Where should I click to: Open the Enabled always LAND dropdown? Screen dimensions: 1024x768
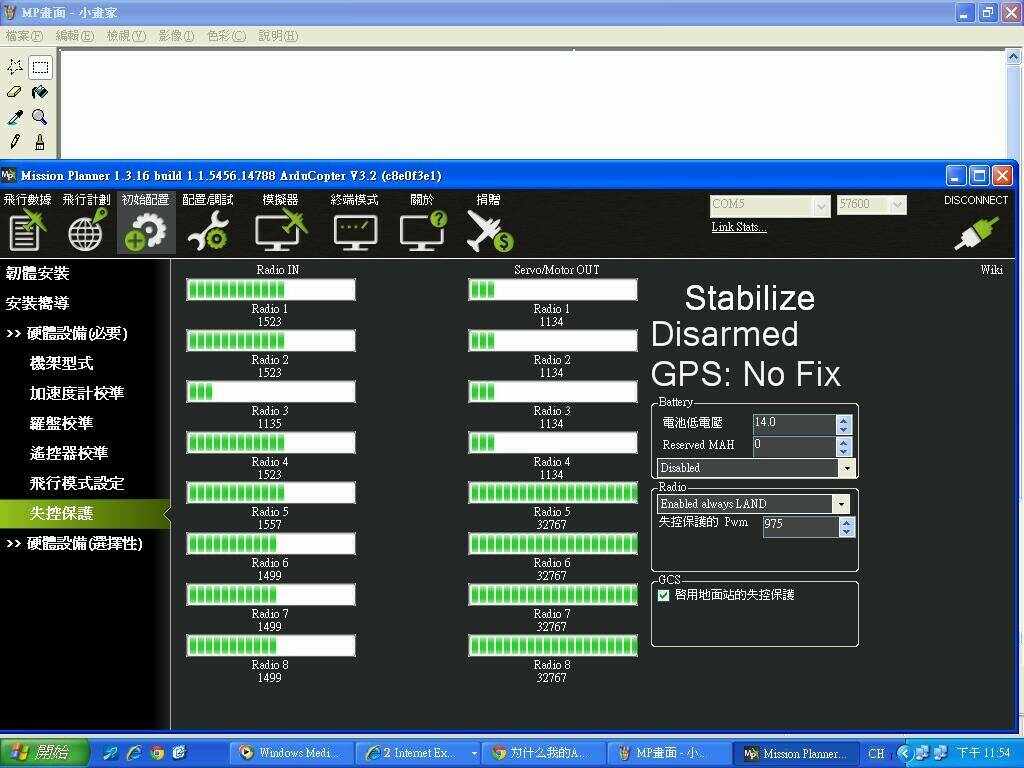coord(841,504)
